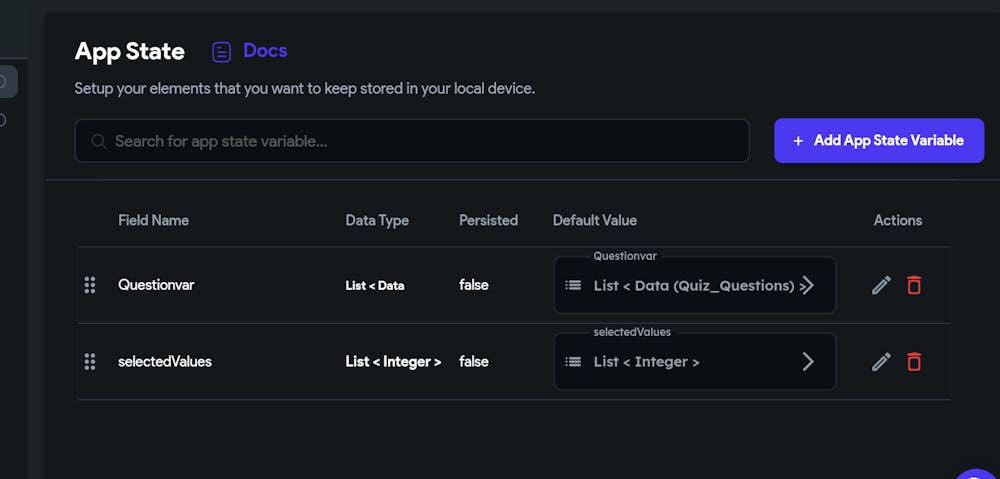The image size is (1000, 479).
Task: Click the Field Name column header
Action: pos(153,220)
